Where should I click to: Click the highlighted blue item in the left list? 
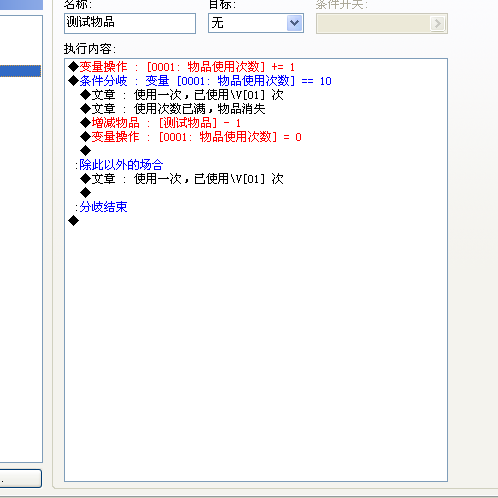point(21,71)
